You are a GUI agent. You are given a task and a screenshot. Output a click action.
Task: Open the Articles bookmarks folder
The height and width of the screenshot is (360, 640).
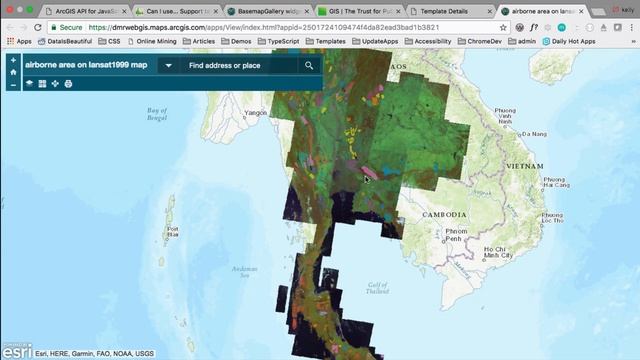(199, 41)
